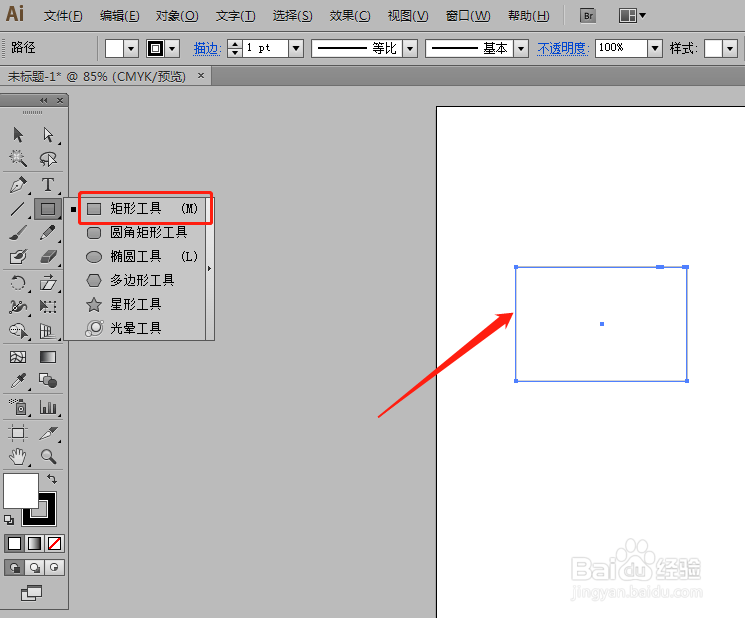Viewport: 745px width, 618px height.
Task: Open the 基本 brush definition dropdown
Action: tap(521, 48)
